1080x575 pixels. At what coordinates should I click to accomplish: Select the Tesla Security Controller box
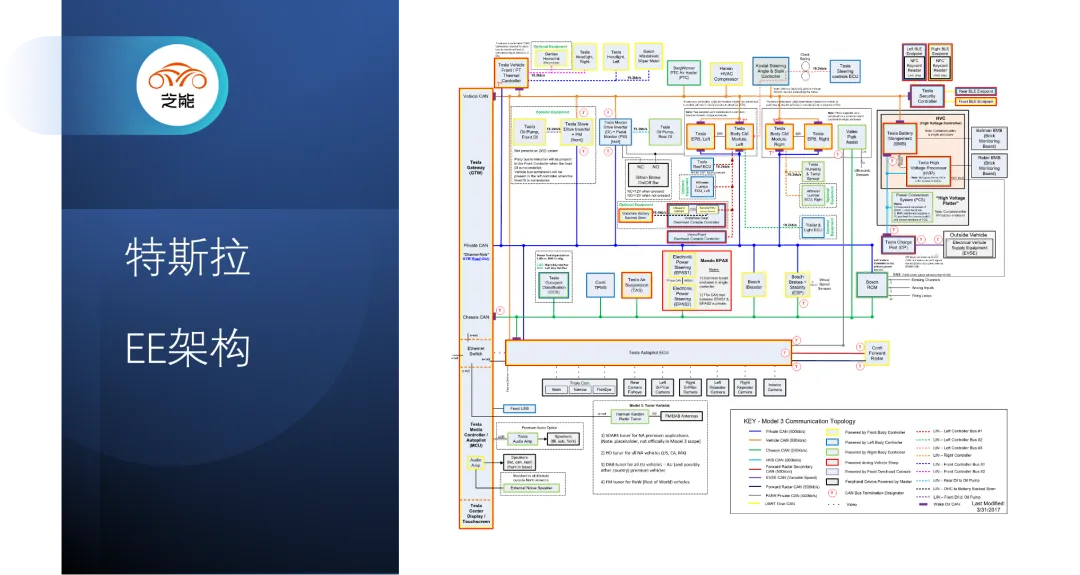click(x=928, y=96)
